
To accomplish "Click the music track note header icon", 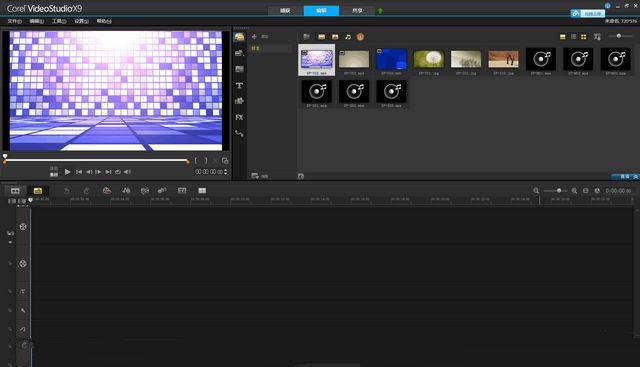I will pyautogui.click(x=23, y=329).
